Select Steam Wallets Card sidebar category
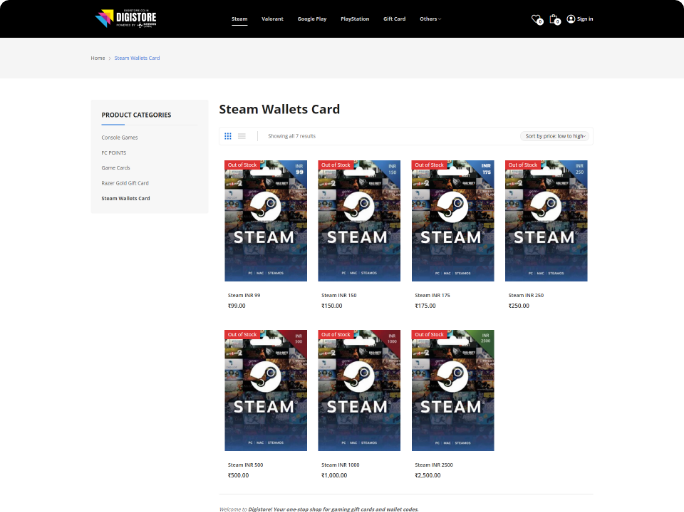This screenshot has width=684, height=512. tap(126, 198)
